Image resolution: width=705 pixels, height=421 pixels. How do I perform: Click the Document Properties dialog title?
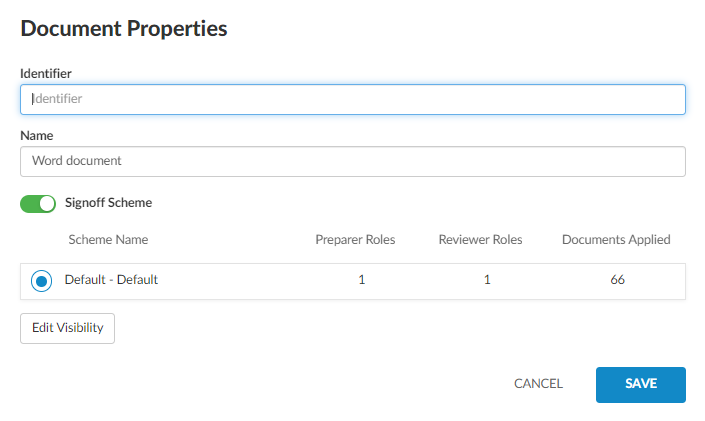tap(124, 29)
